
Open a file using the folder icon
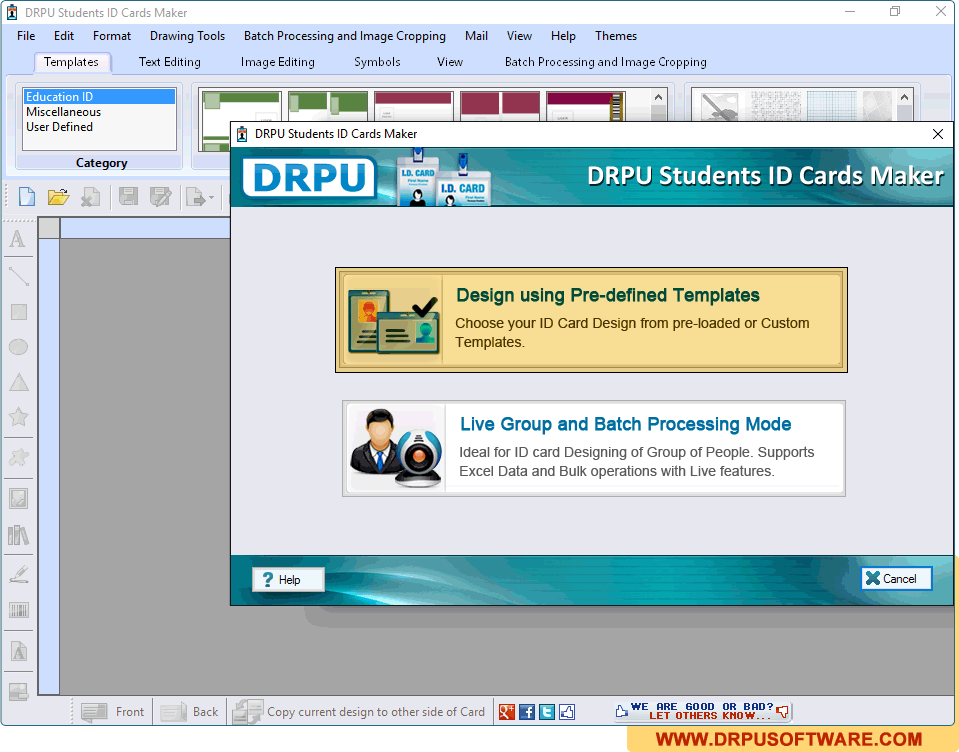pos(58,197)
